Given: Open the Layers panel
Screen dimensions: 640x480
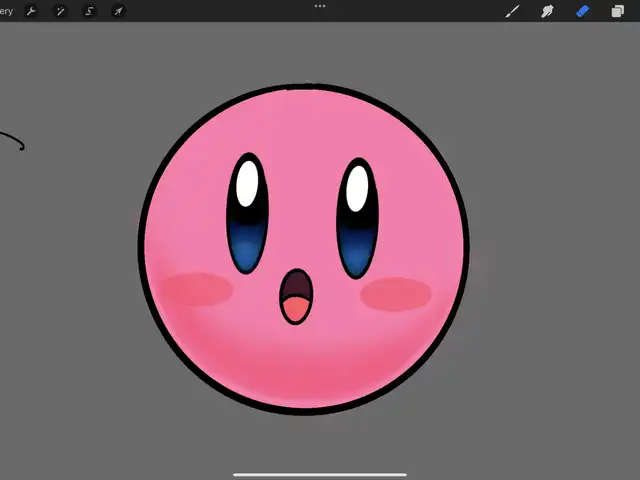Looking at the screenshot, I should (x=618, y=11).
